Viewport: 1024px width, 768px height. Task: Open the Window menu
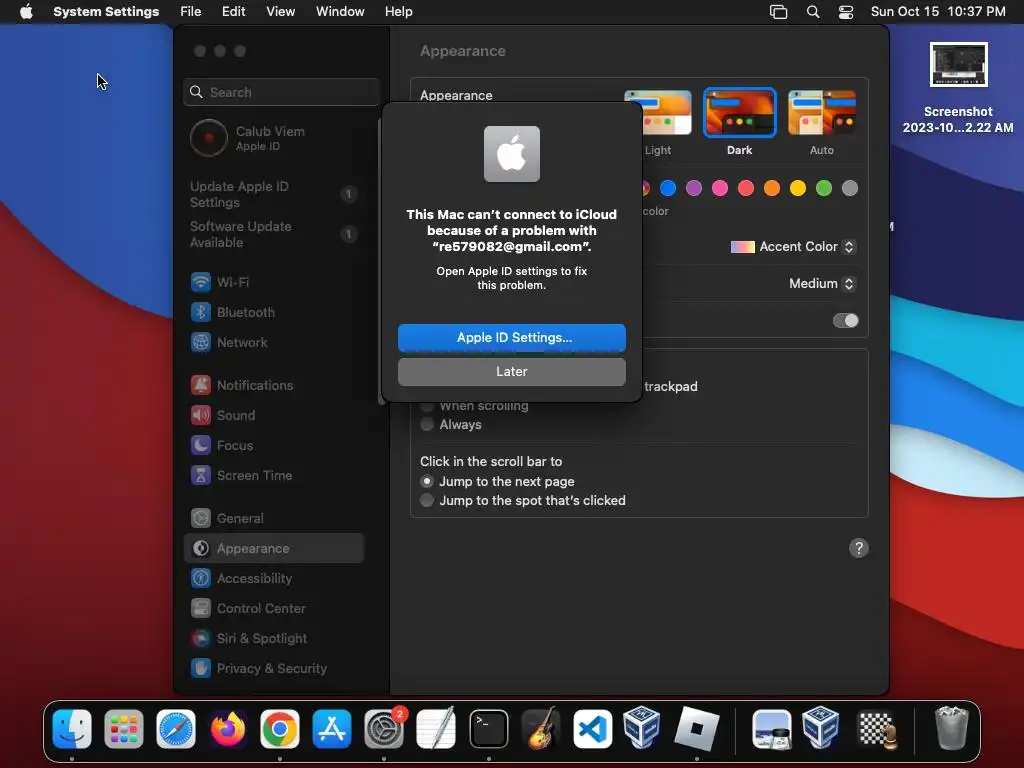click(x=340, y=12)
